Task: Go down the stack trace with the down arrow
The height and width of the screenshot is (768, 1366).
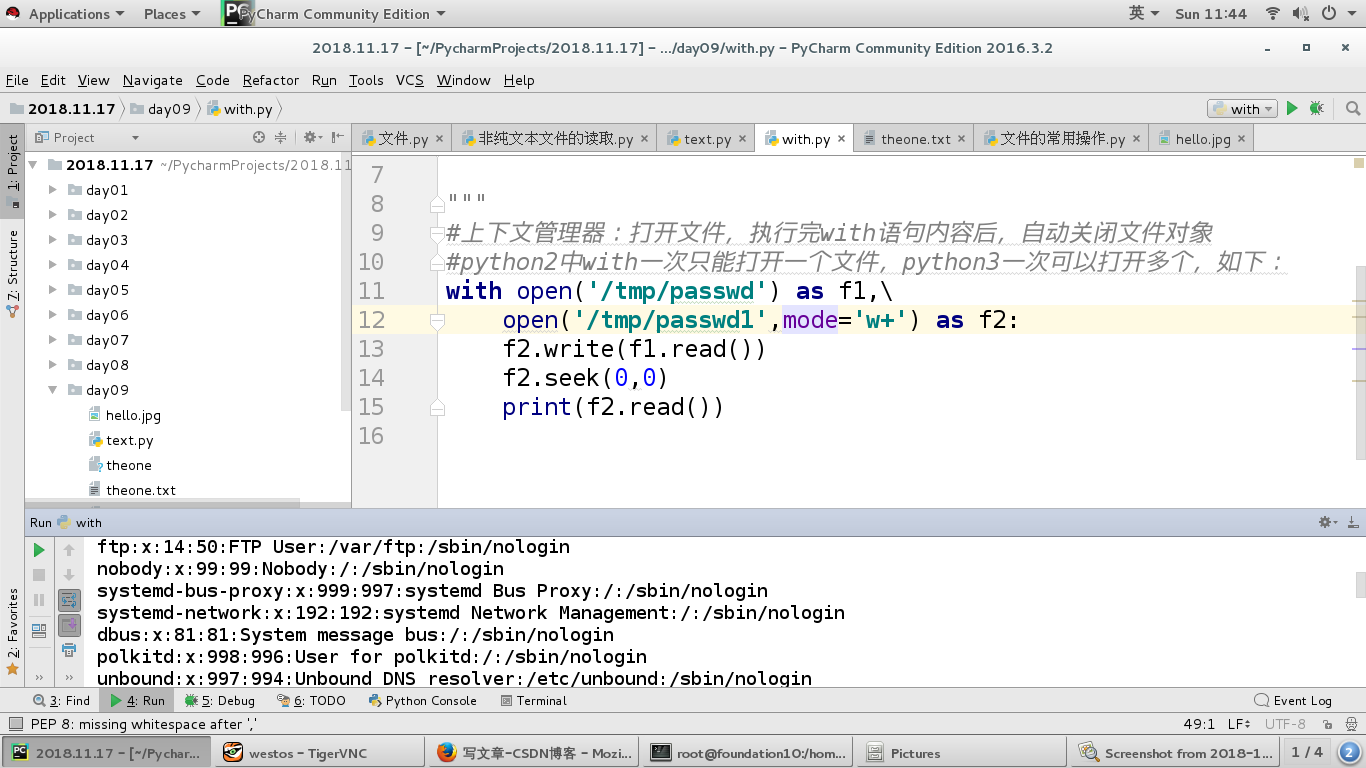Action: pyautogui.click(x=69, y=575)
